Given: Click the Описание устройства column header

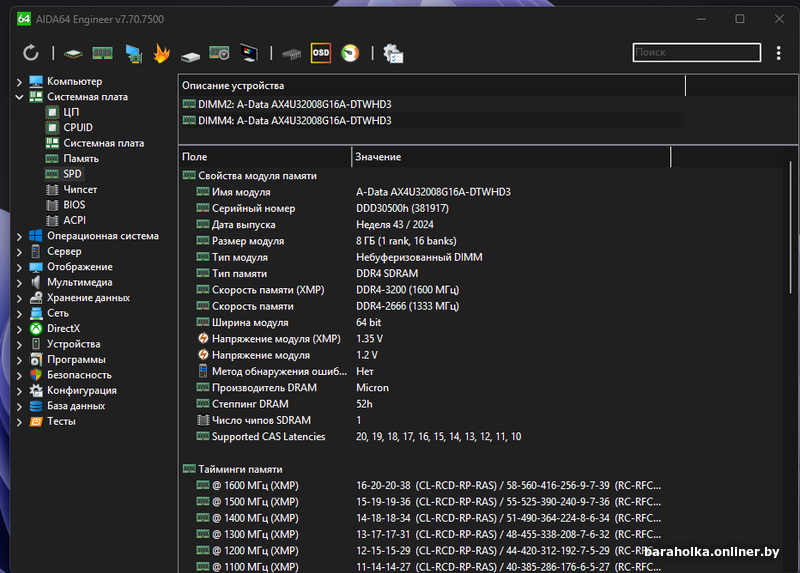Looking at the screenshot, I should point(432,86).
